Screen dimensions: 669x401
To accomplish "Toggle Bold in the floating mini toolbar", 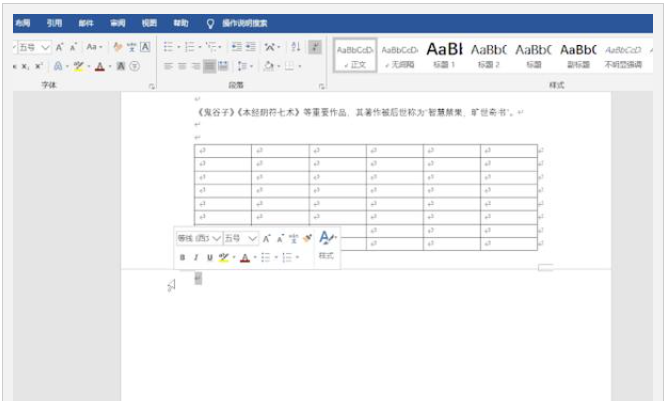I will (x=183, y=258).
